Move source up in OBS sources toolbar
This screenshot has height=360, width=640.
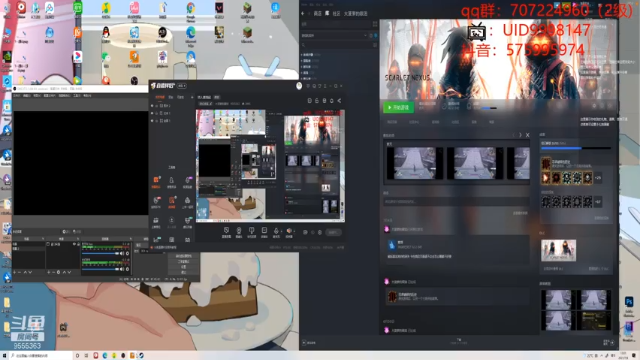click(x=64, y=272)
